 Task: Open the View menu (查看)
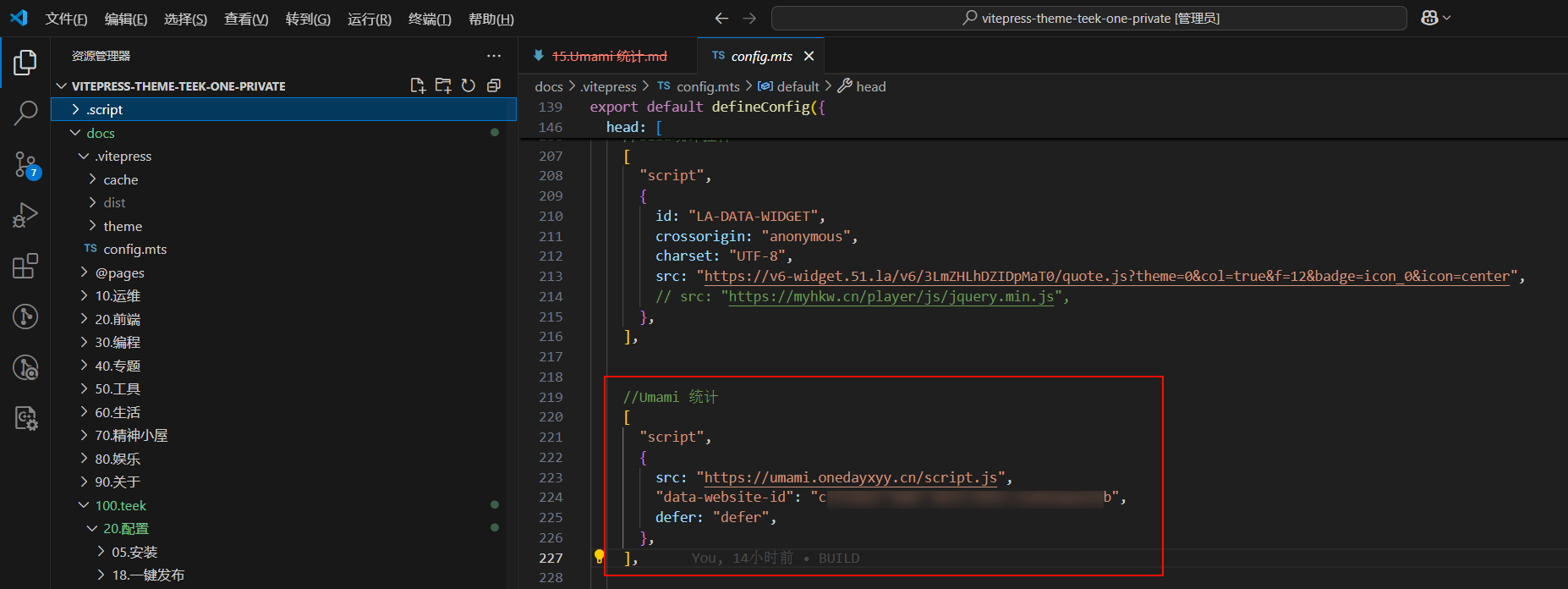pos(246,19)
